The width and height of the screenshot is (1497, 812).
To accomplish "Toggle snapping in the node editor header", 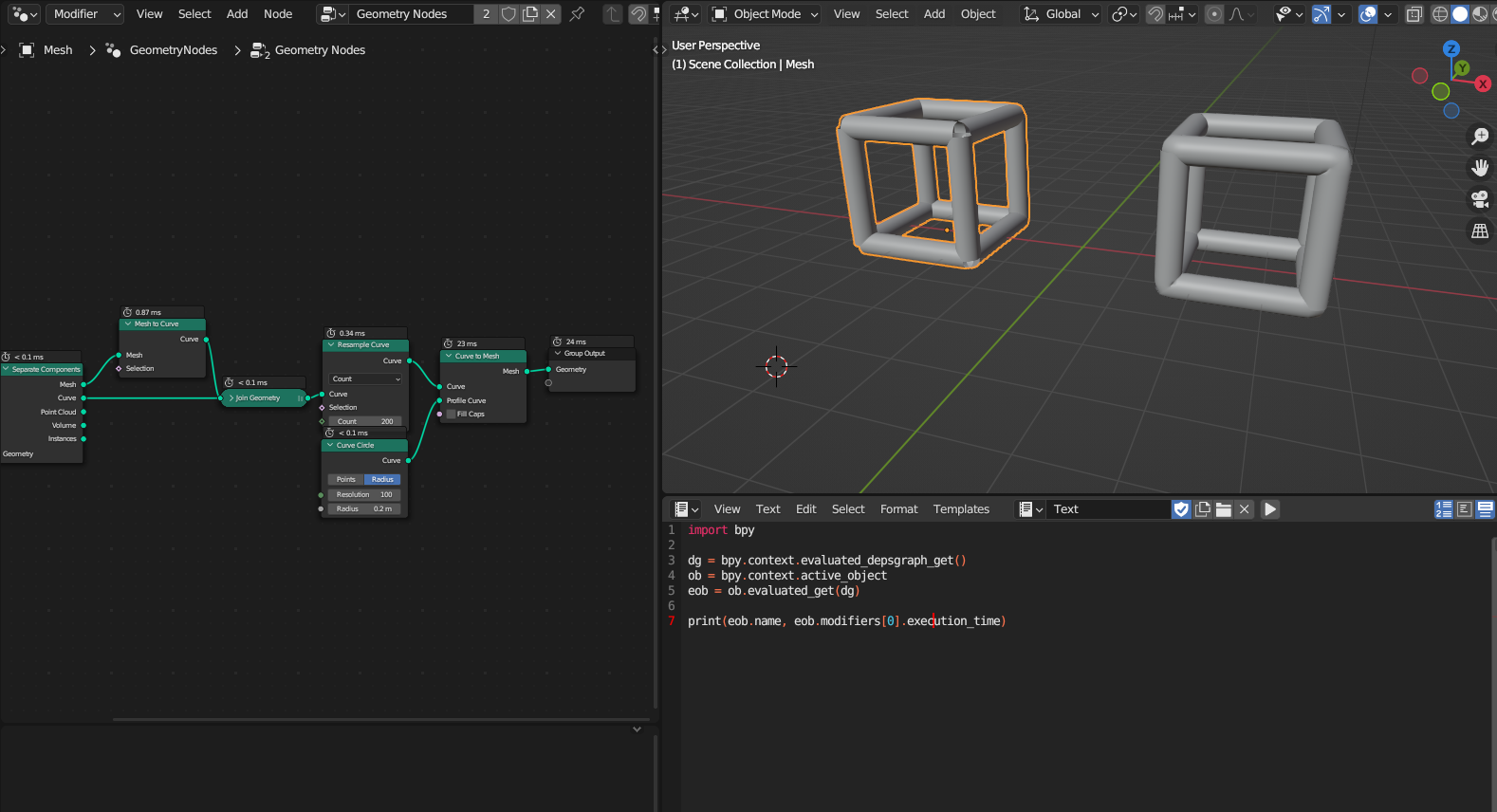I will tap(638, 14).
